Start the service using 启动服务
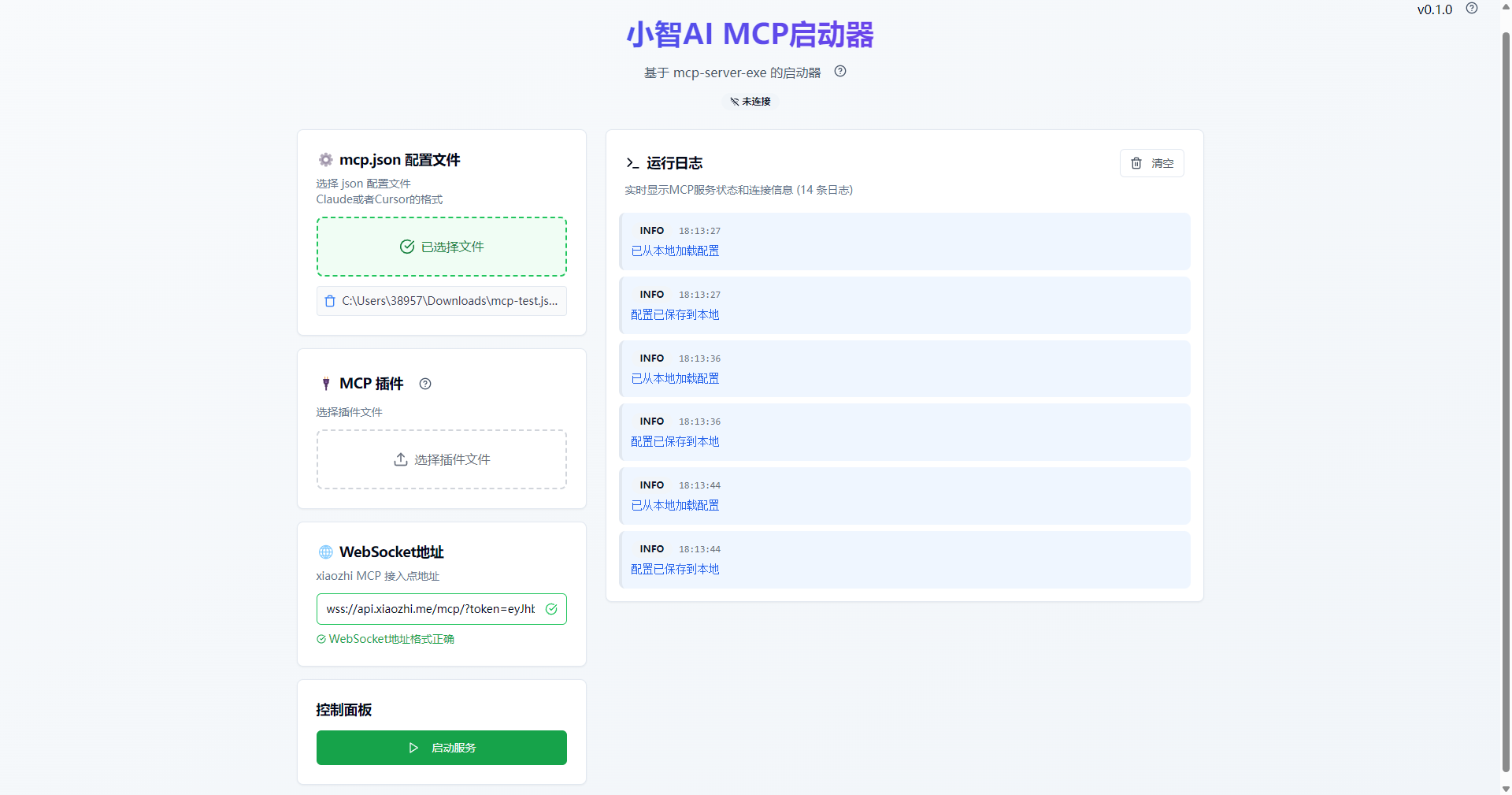Image resolution: width=1512 pixels, height=795 pixels. pyautogui.click(x=441, y=748)
